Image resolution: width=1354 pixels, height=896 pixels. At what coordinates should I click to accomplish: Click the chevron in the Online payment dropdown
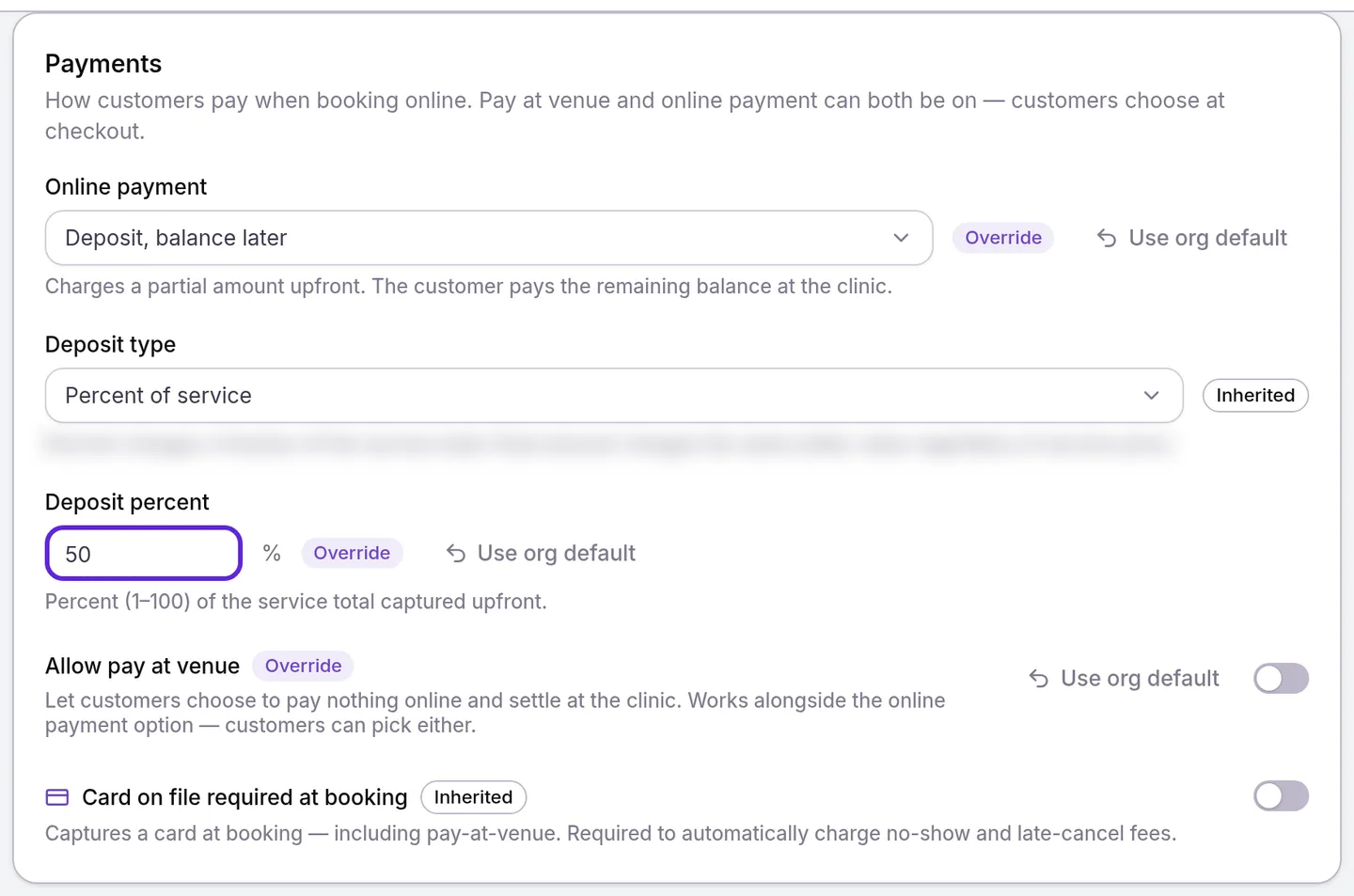pos(901,238)
